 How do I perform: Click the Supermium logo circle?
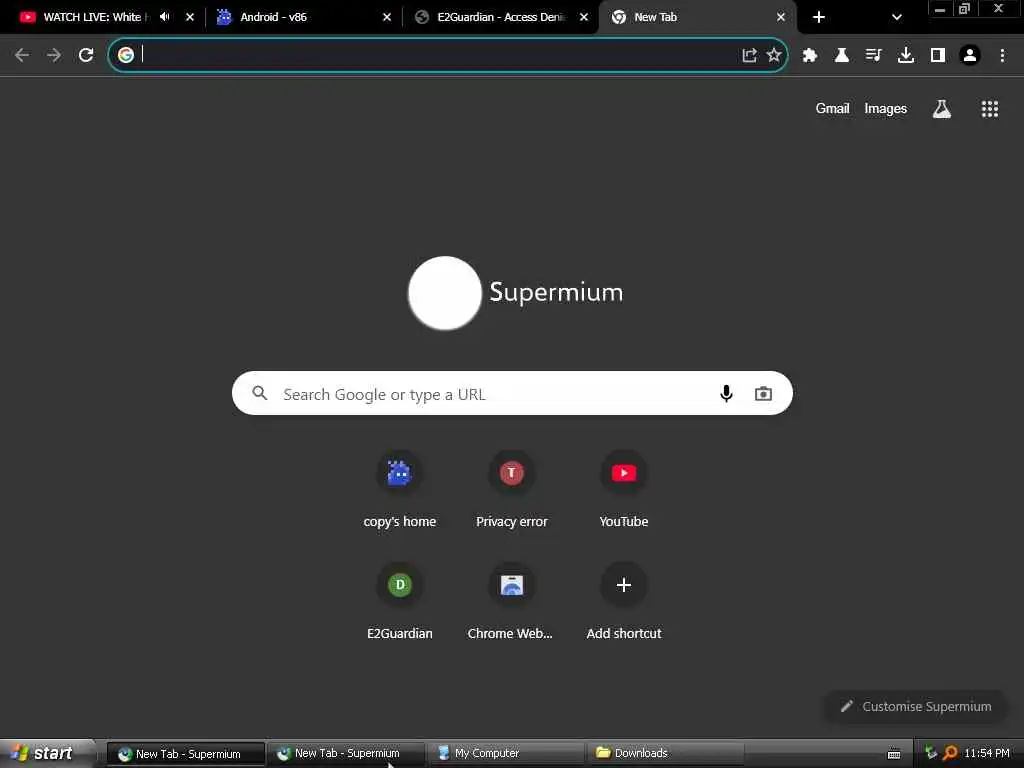tap(445, 293)
